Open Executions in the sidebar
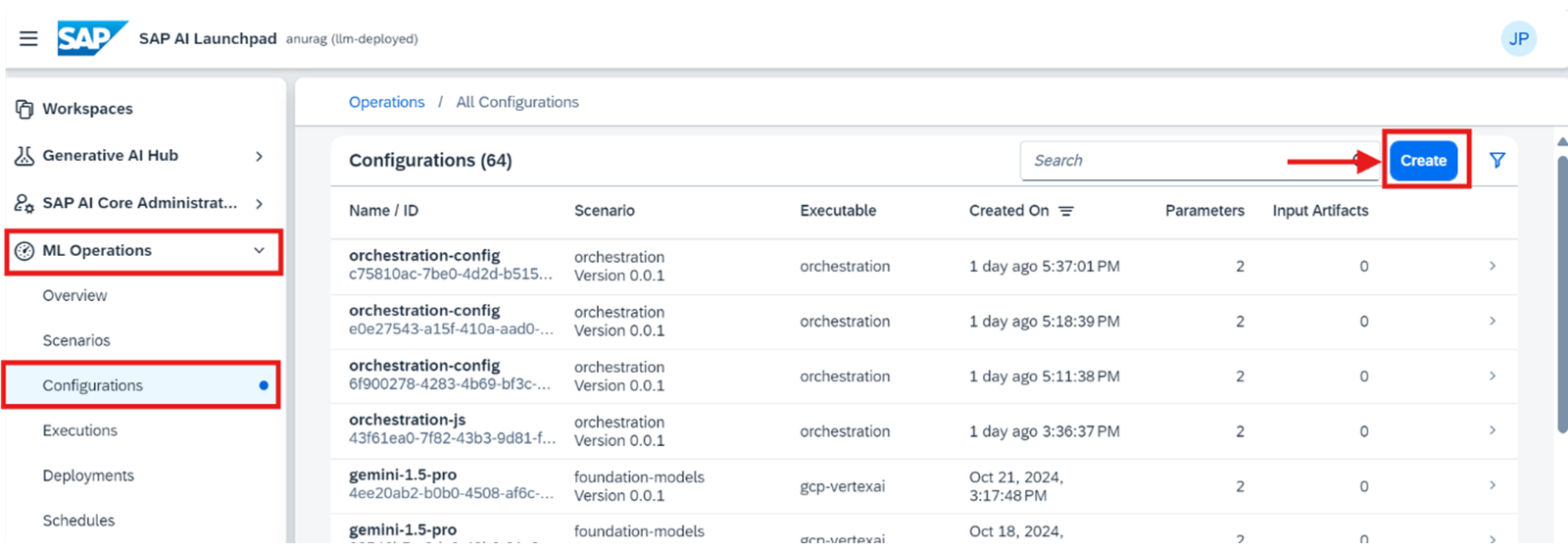The width and height of the screenshot is (1568, 553). [79, 430]
